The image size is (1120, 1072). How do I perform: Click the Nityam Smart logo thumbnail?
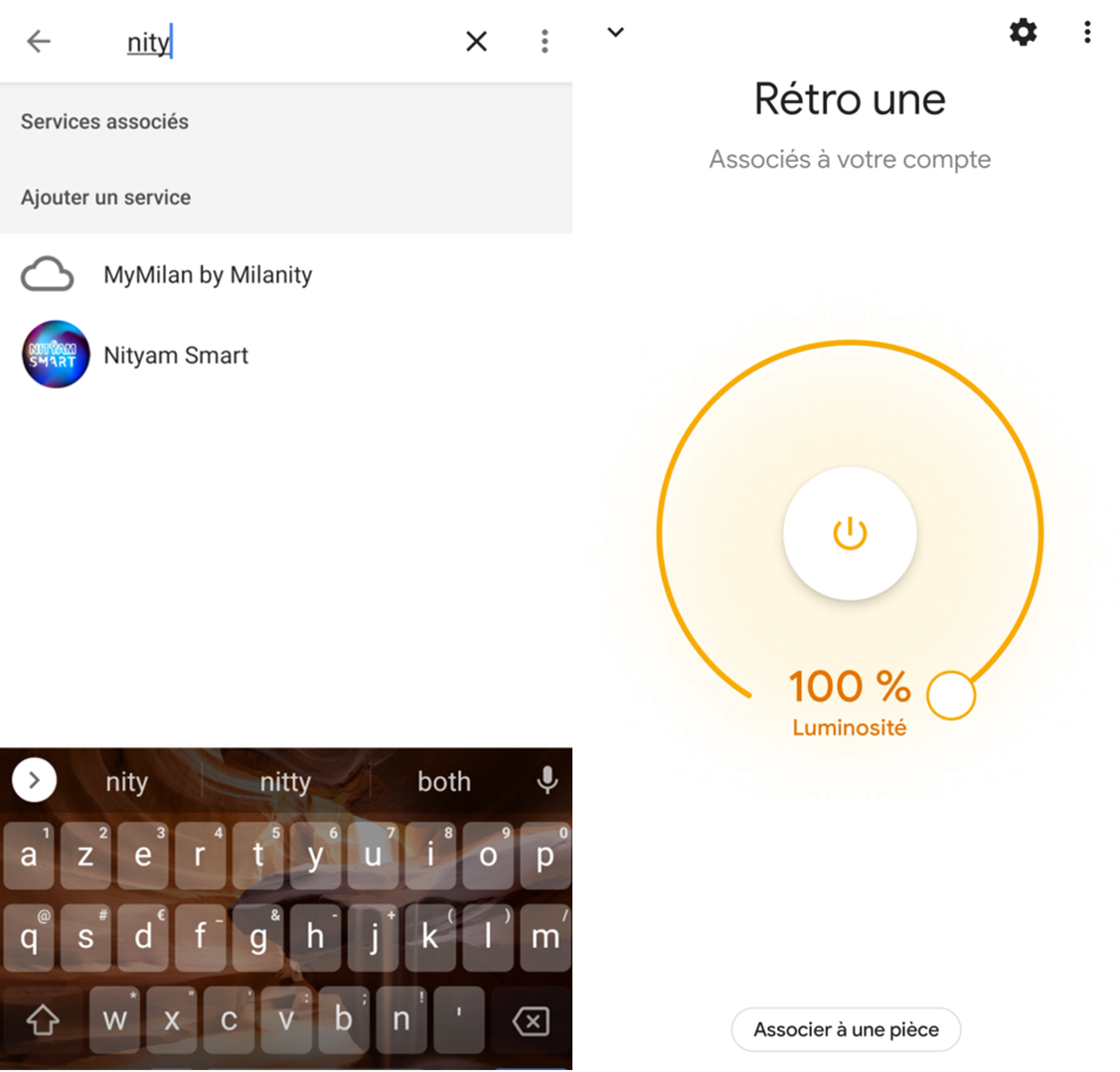56,355
